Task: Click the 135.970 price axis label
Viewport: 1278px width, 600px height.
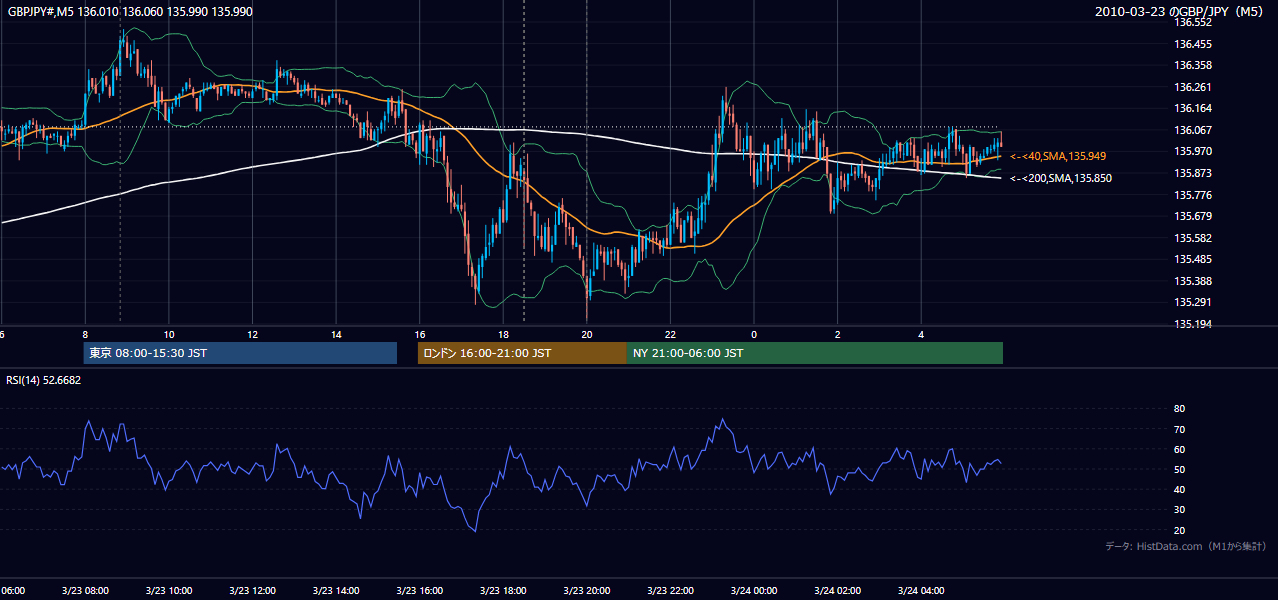Action: point(1192,151)
